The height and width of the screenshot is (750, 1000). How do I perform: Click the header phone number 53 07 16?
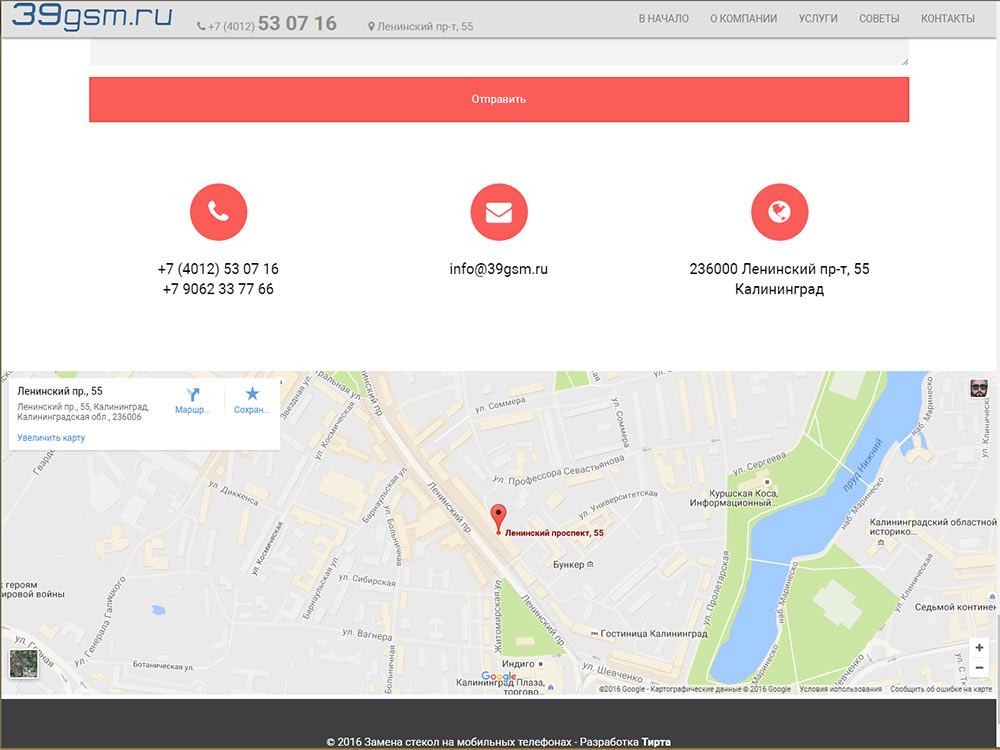point(297,24)
